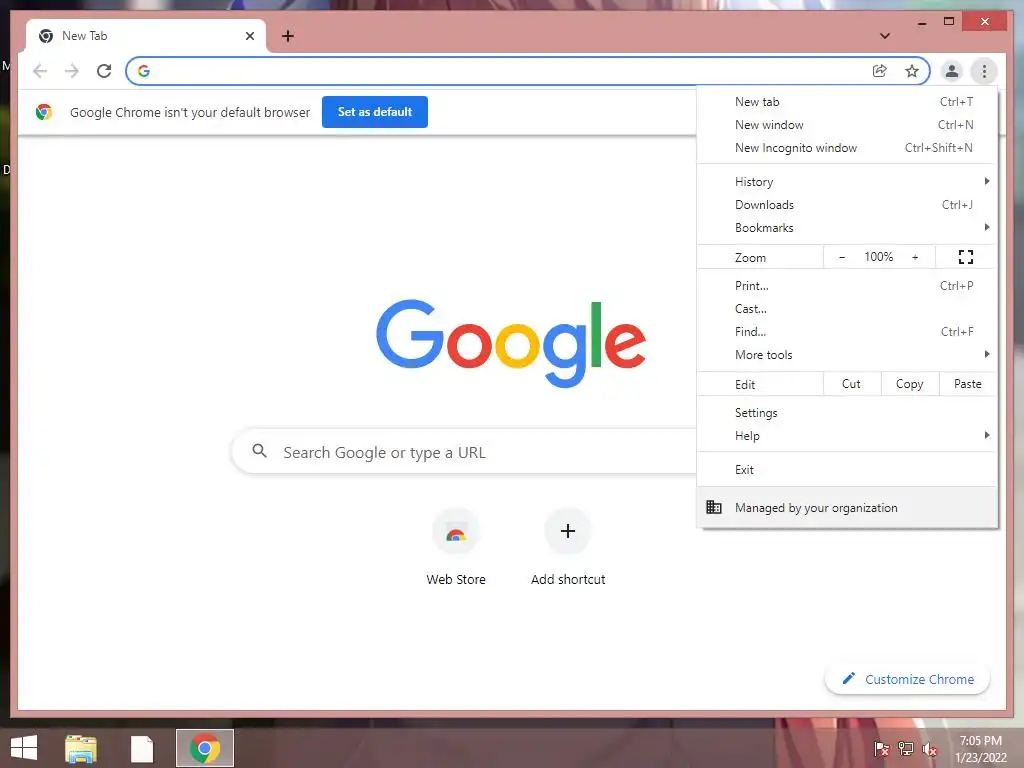Click the Web Store shortcut icon
The height and width of the screenshot is (768, 1024).
456,532
